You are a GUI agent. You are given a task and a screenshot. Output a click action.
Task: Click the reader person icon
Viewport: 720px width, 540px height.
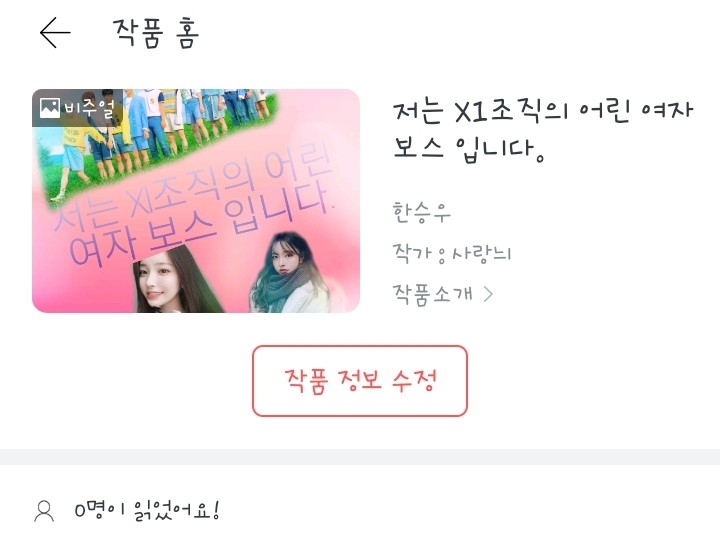44,511
